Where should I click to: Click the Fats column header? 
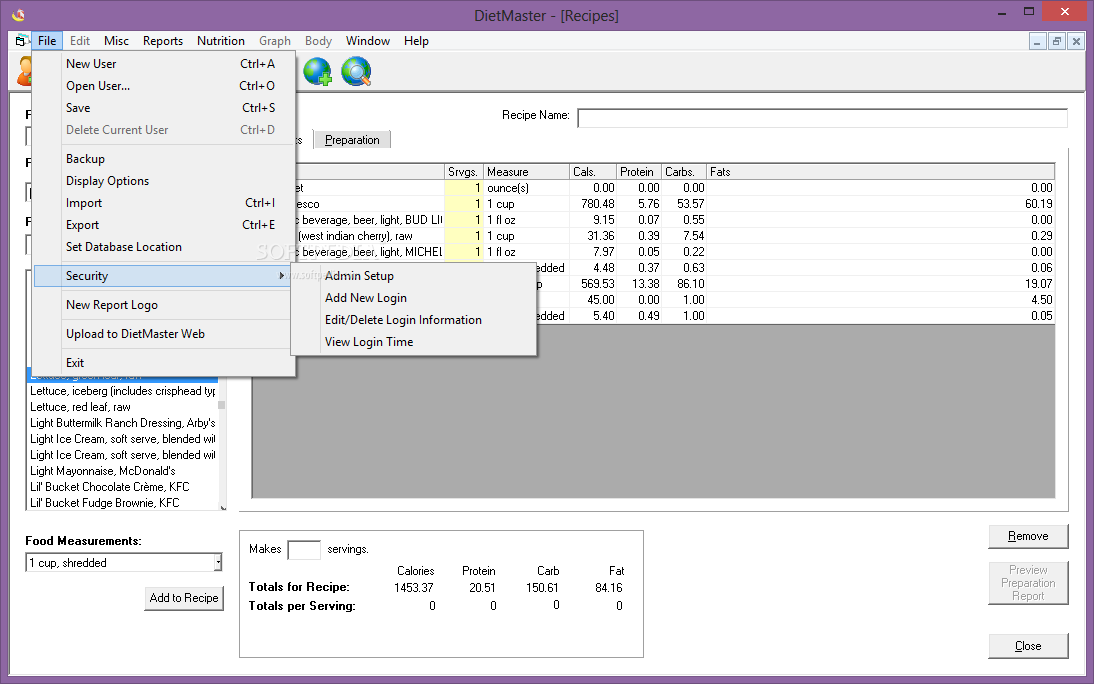coord(881,172)
